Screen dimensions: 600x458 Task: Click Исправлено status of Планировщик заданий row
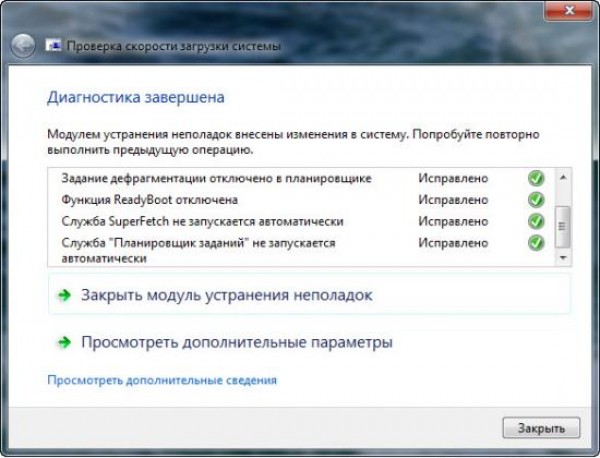point(453,243)
